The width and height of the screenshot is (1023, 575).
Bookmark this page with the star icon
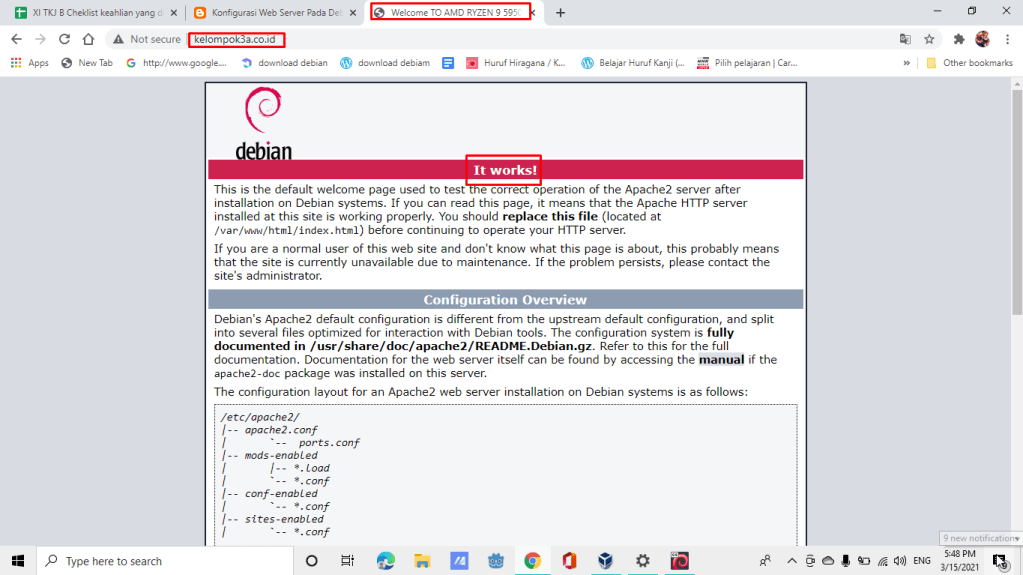click(929, 39)
